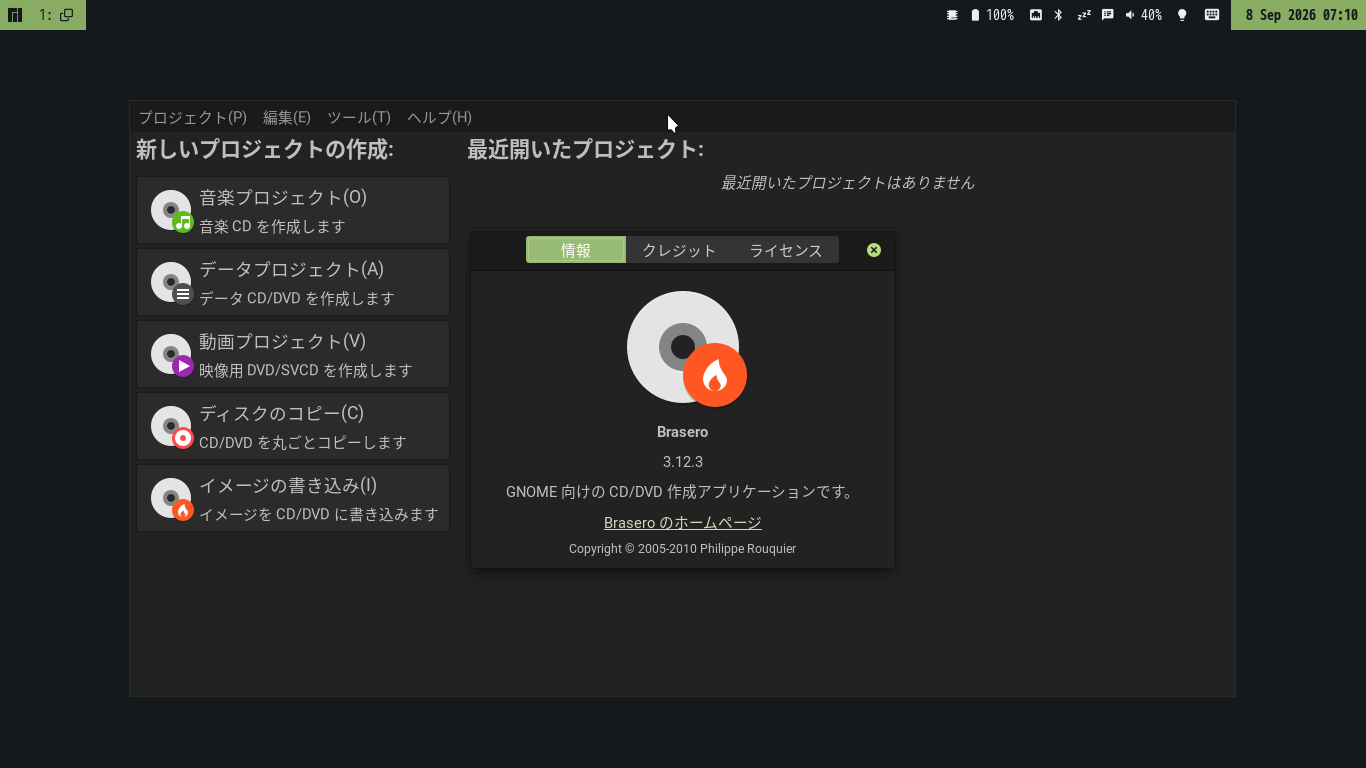Open the volume indicator at 40%
This screenshot has width=1366, height=768.
[x=1143, y=15]
